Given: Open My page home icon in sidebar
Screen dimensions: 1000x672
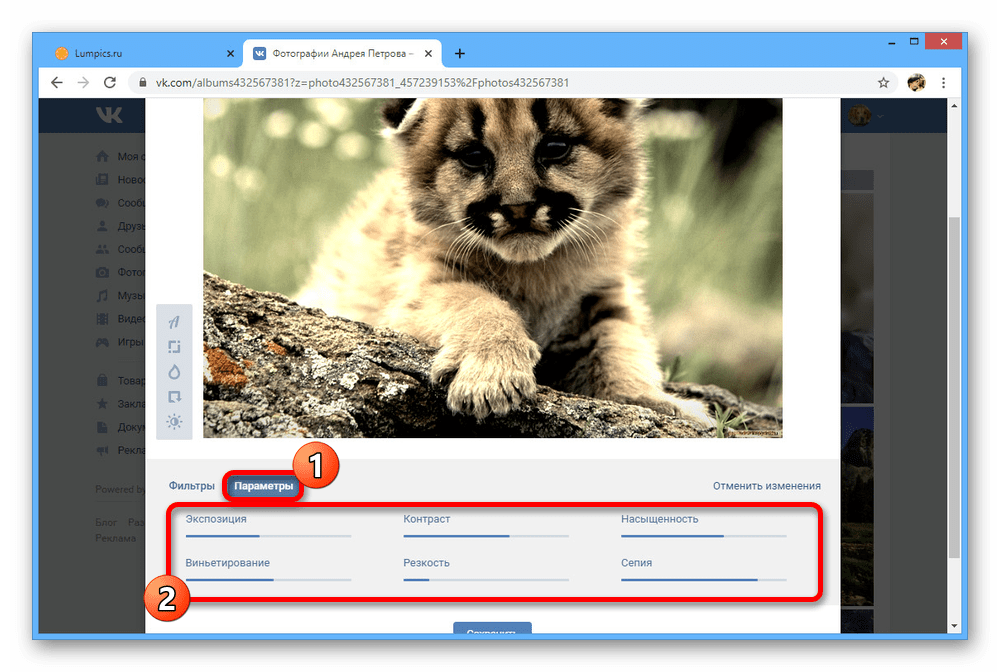Looking at the screenshot, I should click(x=102, y=156).
